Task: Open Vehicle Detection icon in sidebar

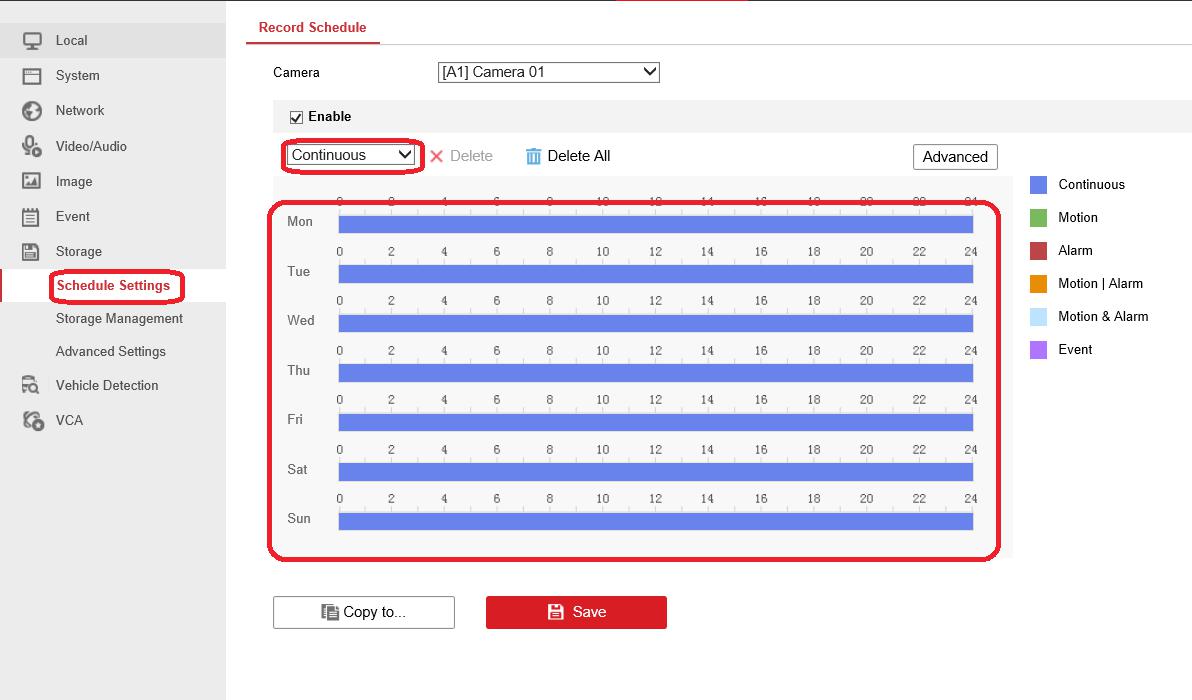Action: pos(32,385)
